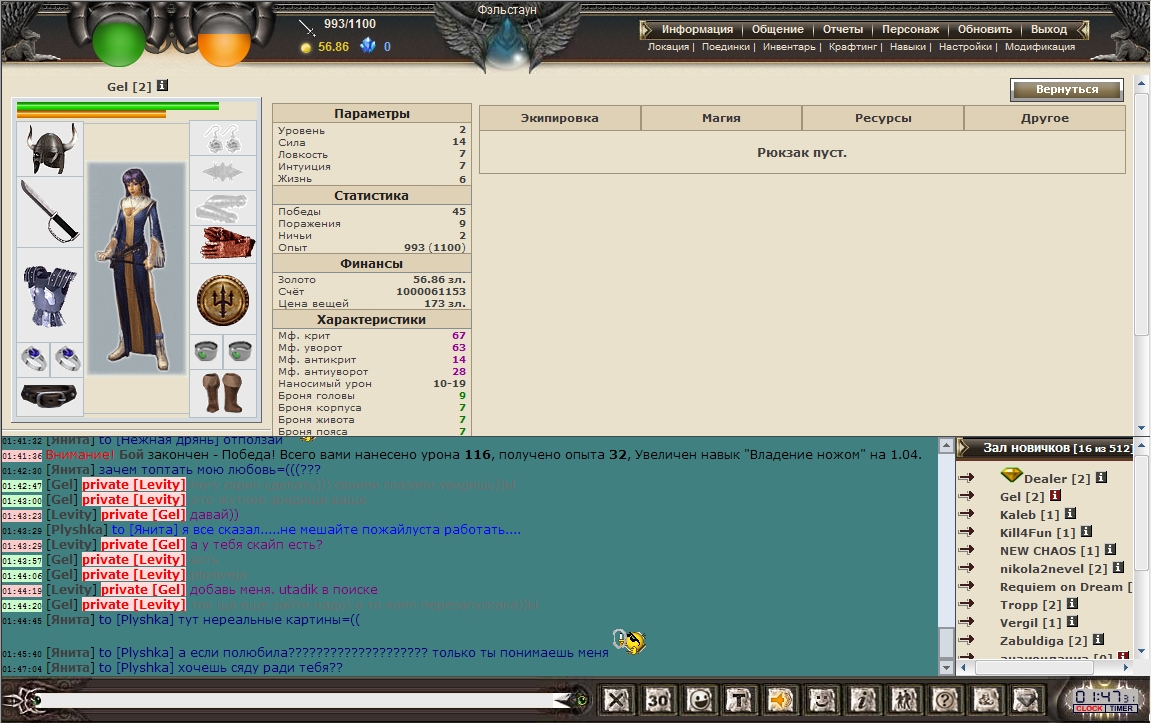Open the Общение menu
Image resolution: width=1152 pixels, height=723 pixels.
(x=777, y=29)
